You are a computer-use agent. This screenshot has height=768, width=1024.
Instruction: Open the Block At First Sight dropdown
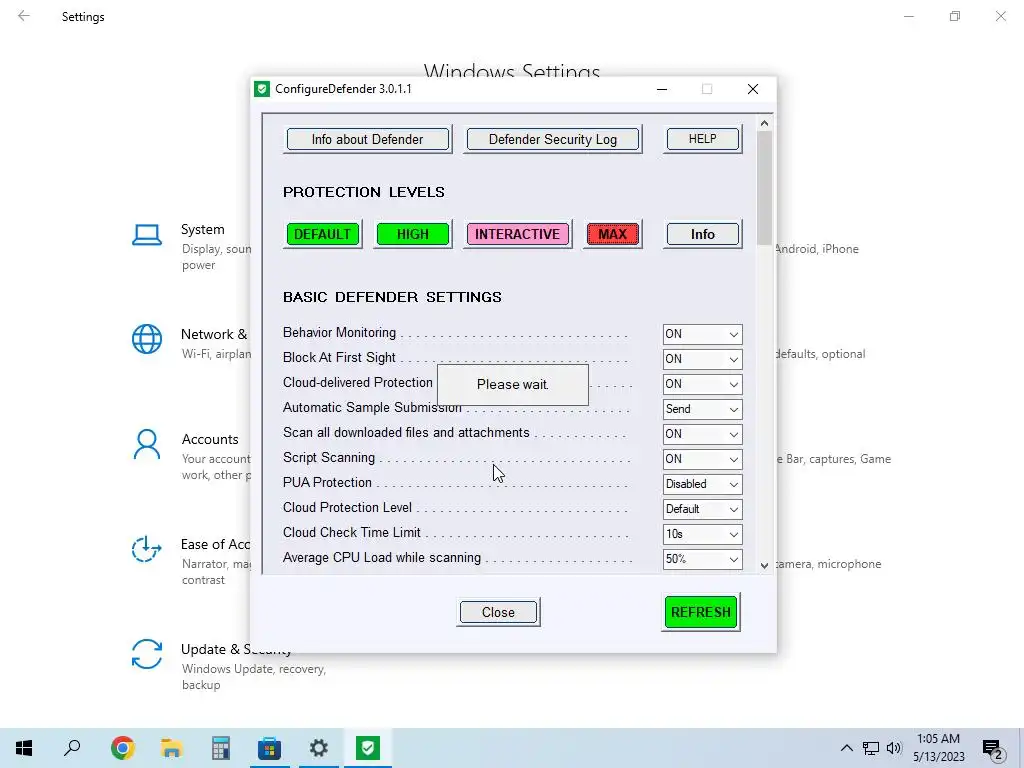703,359
